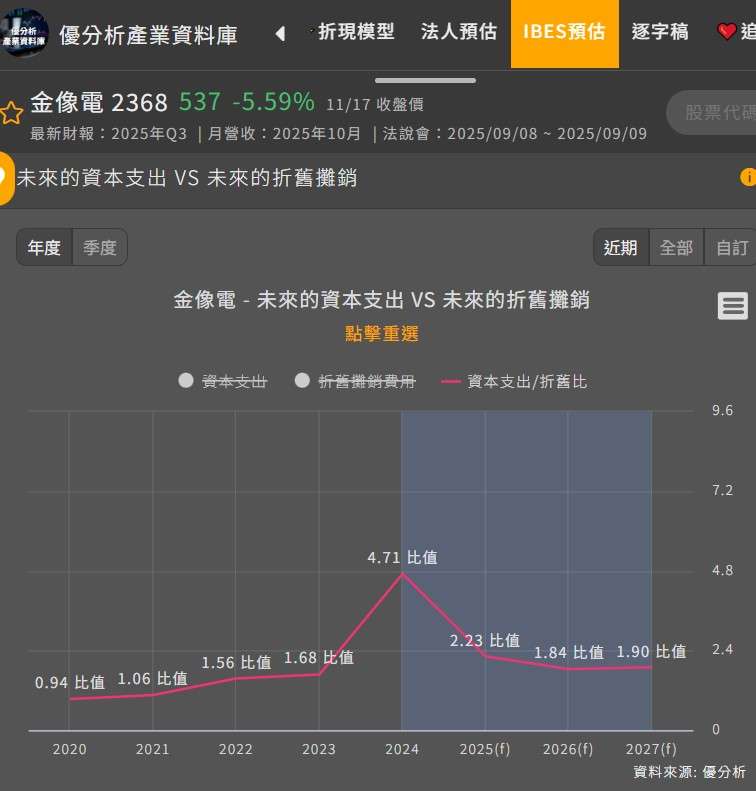Click the 1.84 比值 data point
Screen dimensions: 756x791
(568, 669)
